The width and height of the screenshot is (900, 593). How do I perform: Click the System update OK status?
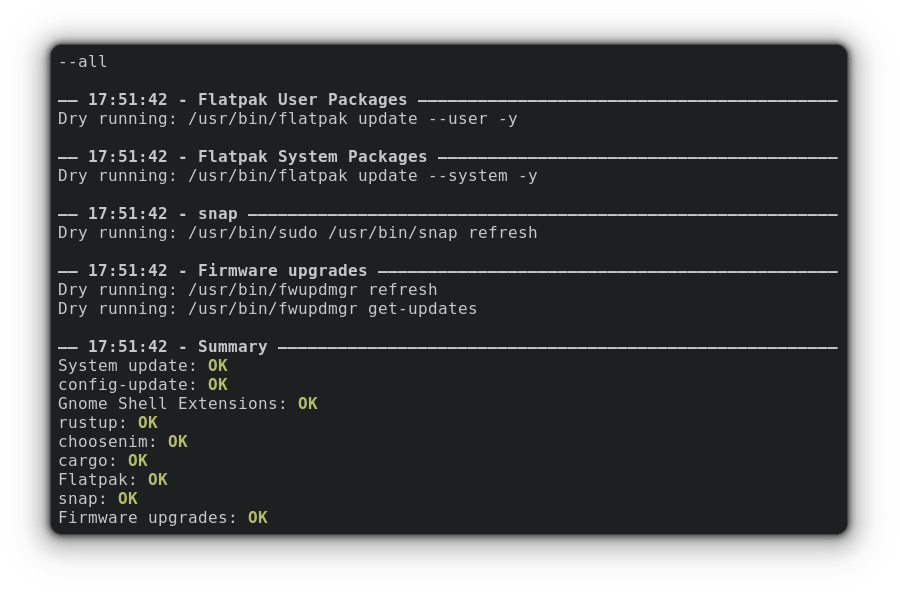click(218, 366)
